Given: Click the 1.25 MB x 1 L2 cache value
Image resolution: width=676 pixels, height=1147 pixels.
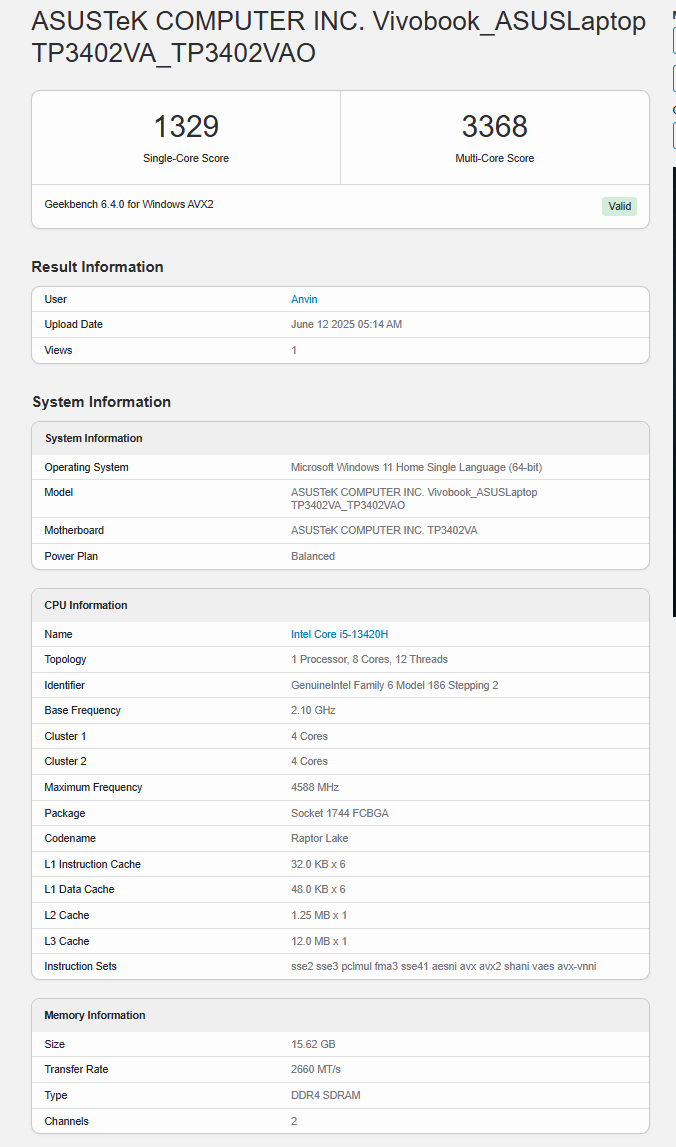Looking at the screenshot, I should pyautogui.click(x=319, y=916).
